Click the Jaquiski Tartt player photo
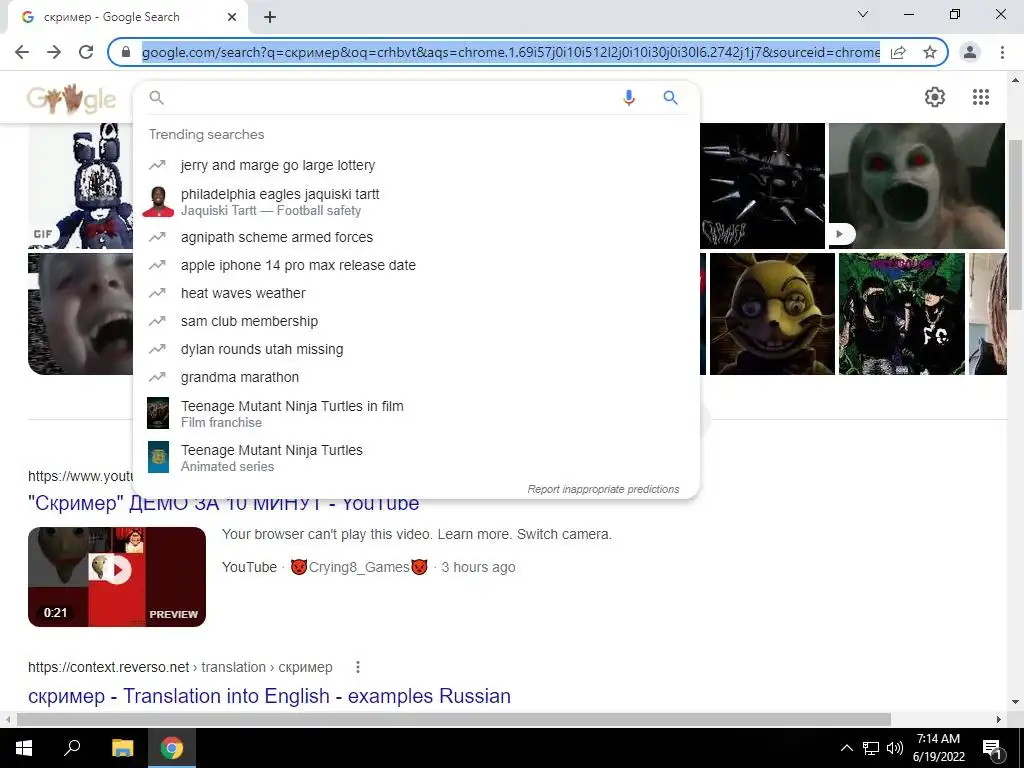The width and height of the screenshot is (1024, 768). (158, 202)
